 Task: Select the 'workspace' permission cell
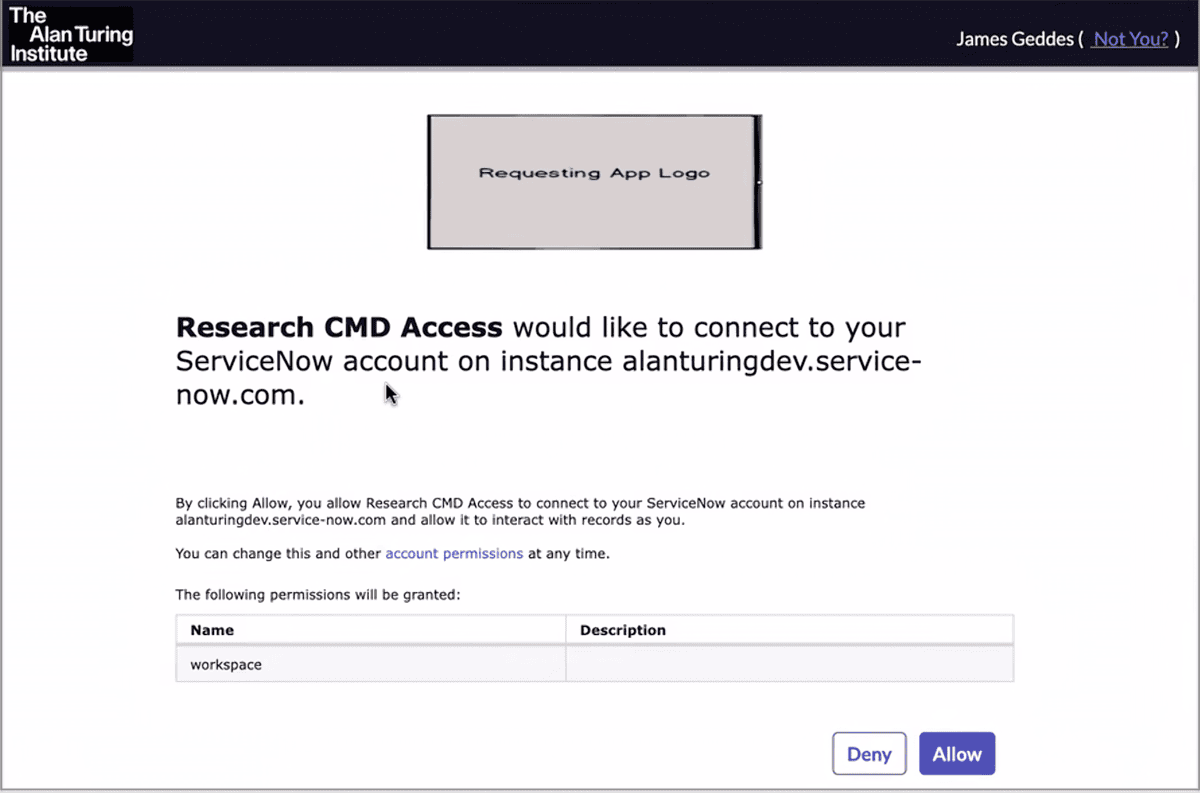coord(370,664)
